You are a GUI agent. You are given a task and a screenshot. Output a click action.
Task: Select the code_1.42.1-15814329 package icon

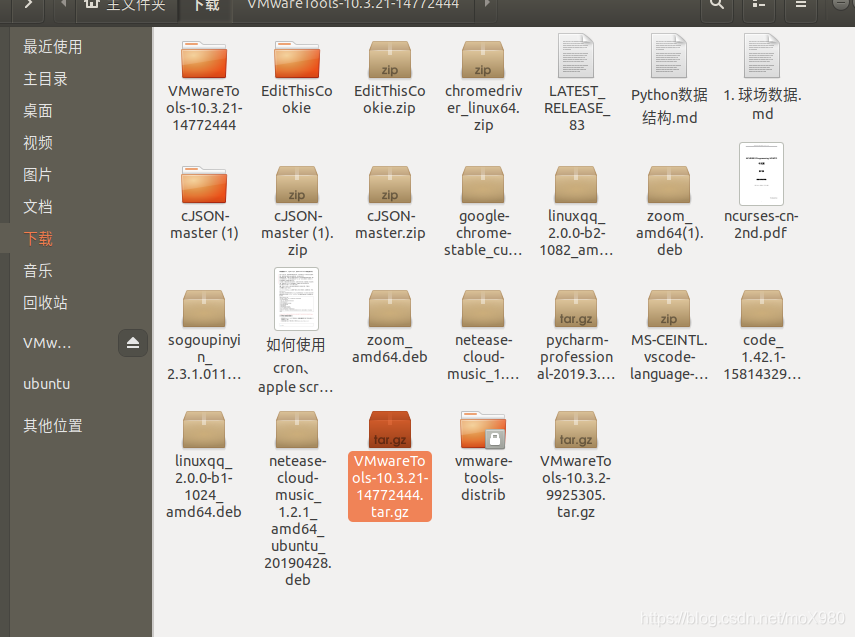762,309
